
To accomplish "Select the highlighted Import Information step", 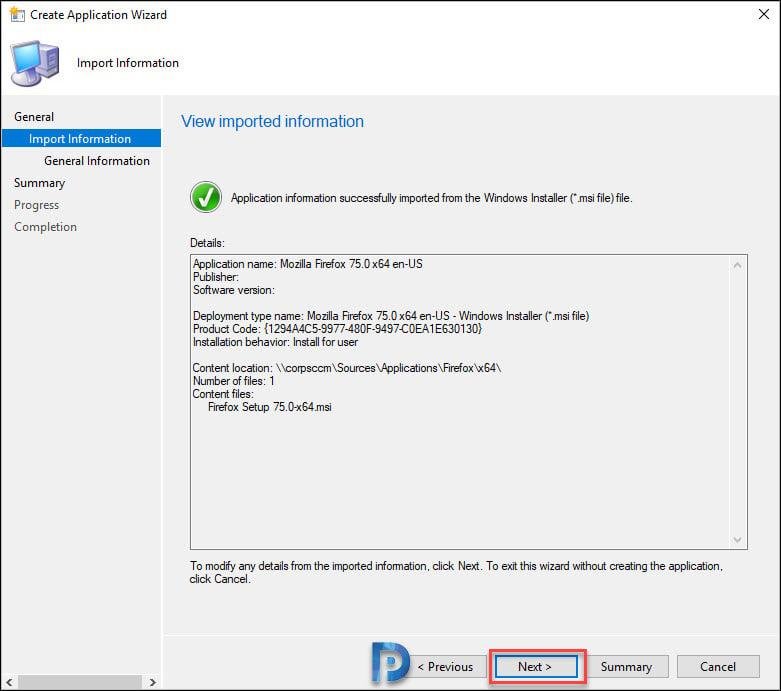I will [x=80, y=139].
